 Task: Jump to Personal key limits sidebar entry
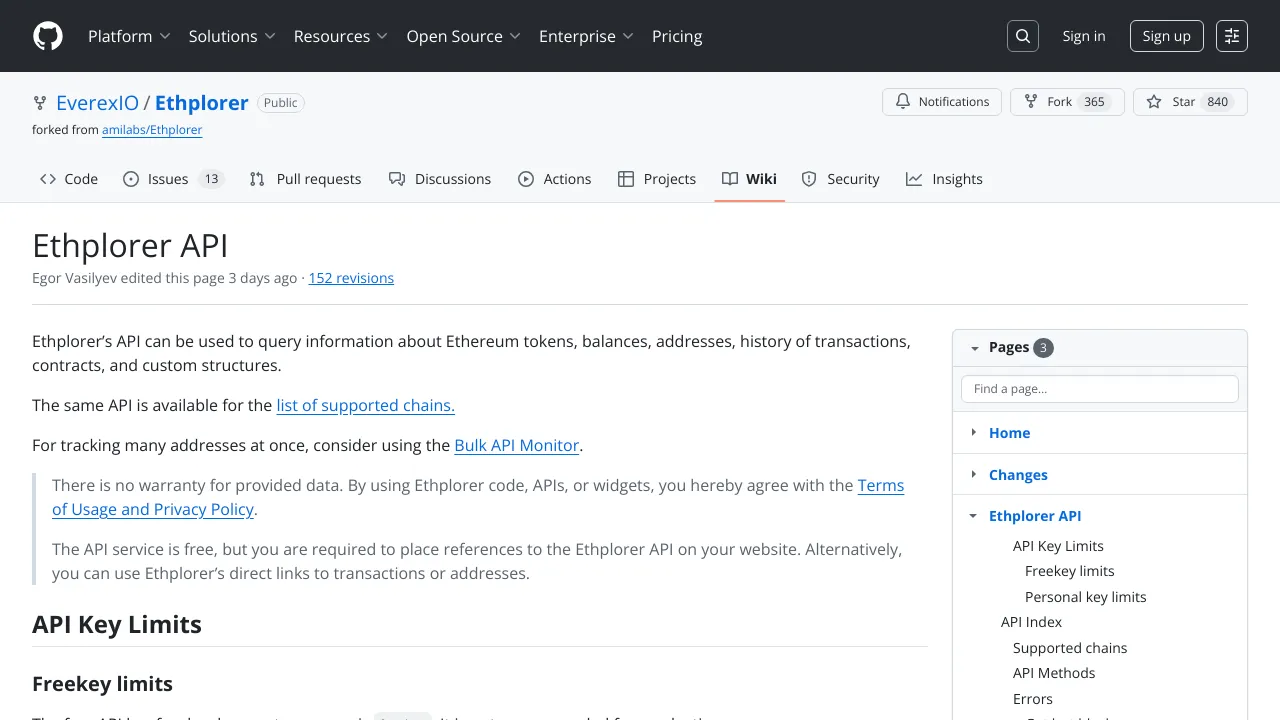coord(1086,597)
